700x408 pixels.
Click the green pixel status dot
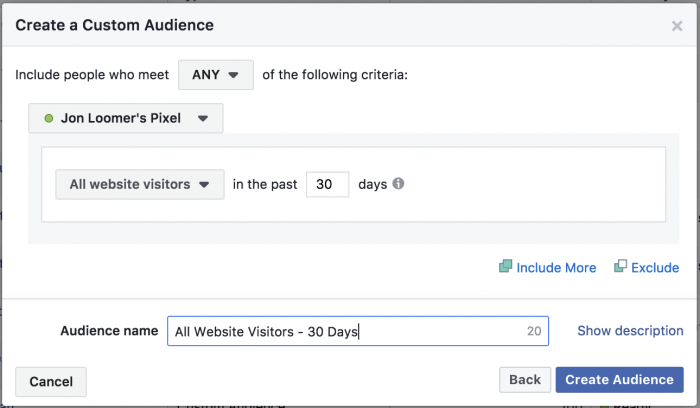pos(46,118)
